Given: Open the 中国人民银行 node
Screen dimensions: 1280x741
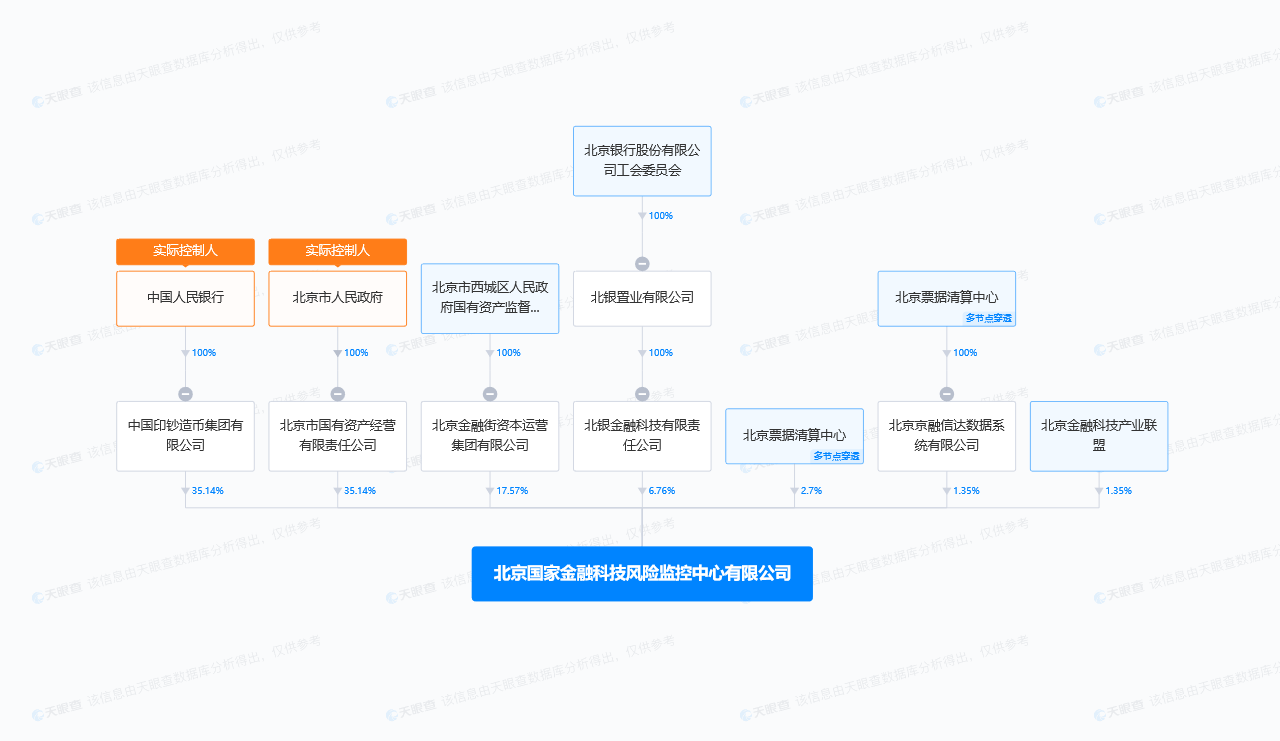Looking at the screenshot, I should tap(185, 298).
